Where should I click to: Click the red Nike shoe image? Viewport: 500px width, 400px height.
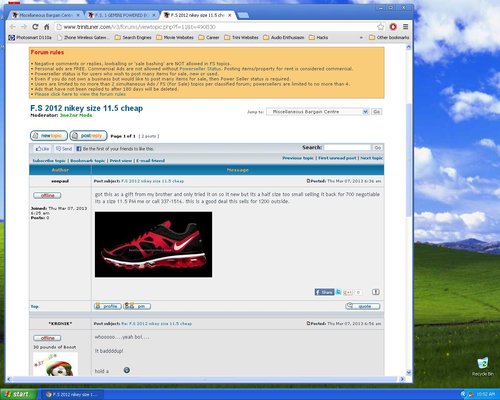click(x=153, y=244)
